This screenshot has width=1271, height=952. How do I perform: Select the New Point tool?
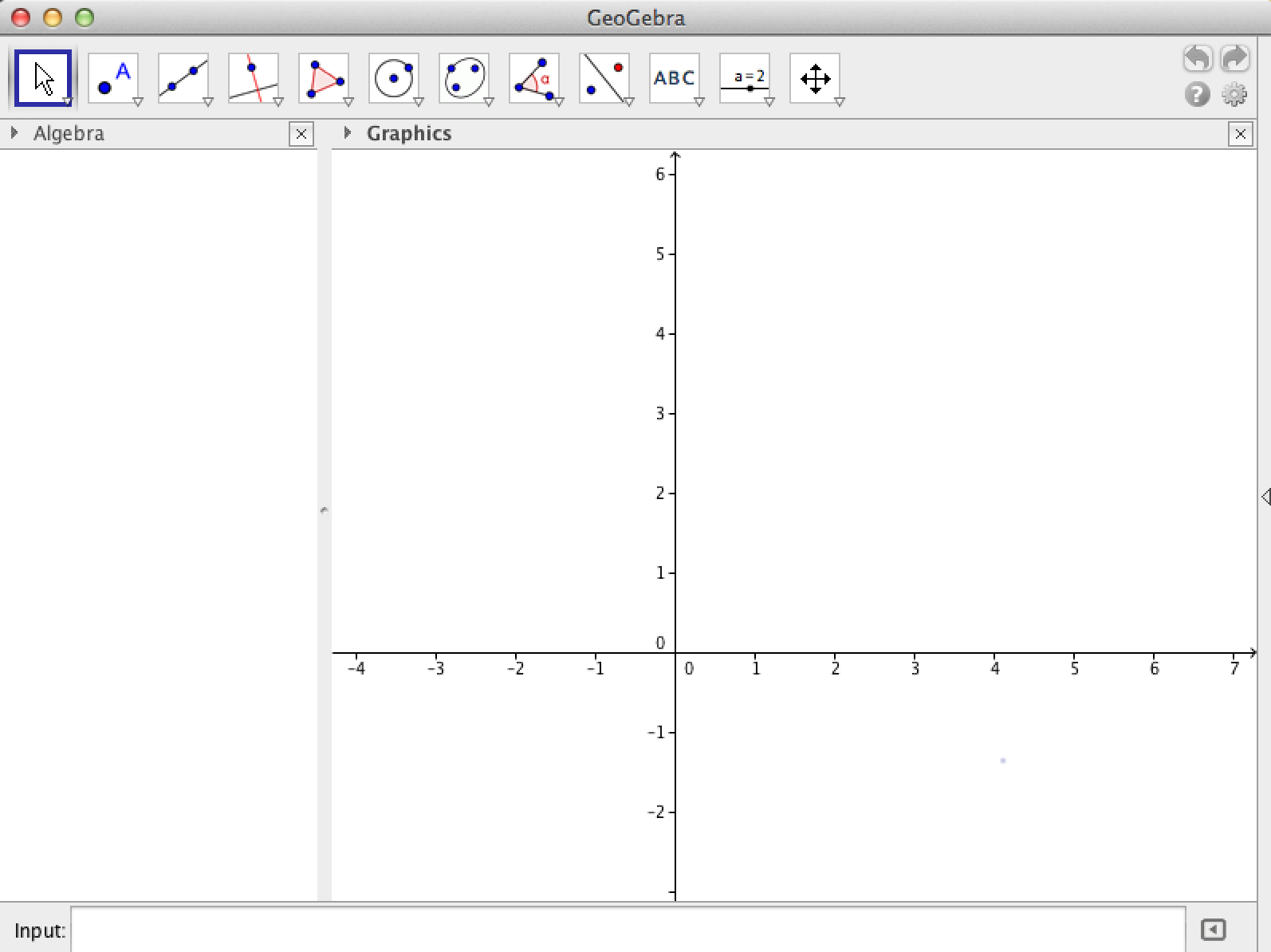click(112, 77)
